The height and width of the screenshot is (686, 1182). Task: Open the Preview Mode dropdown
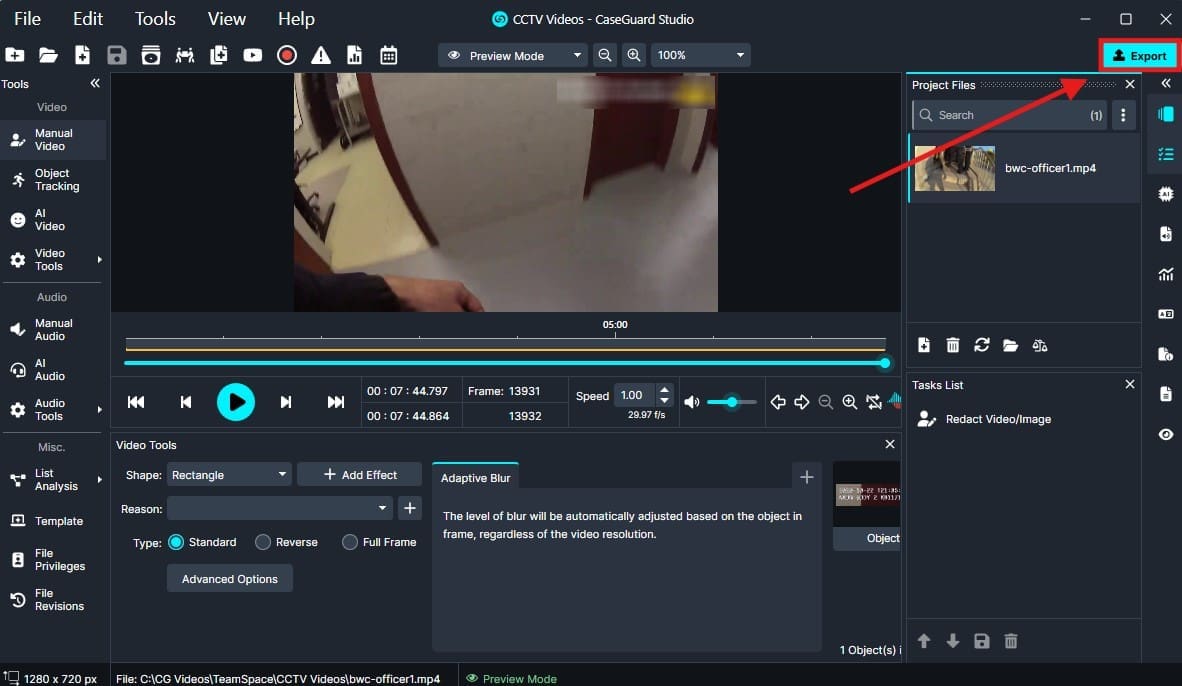coord(514,56)
